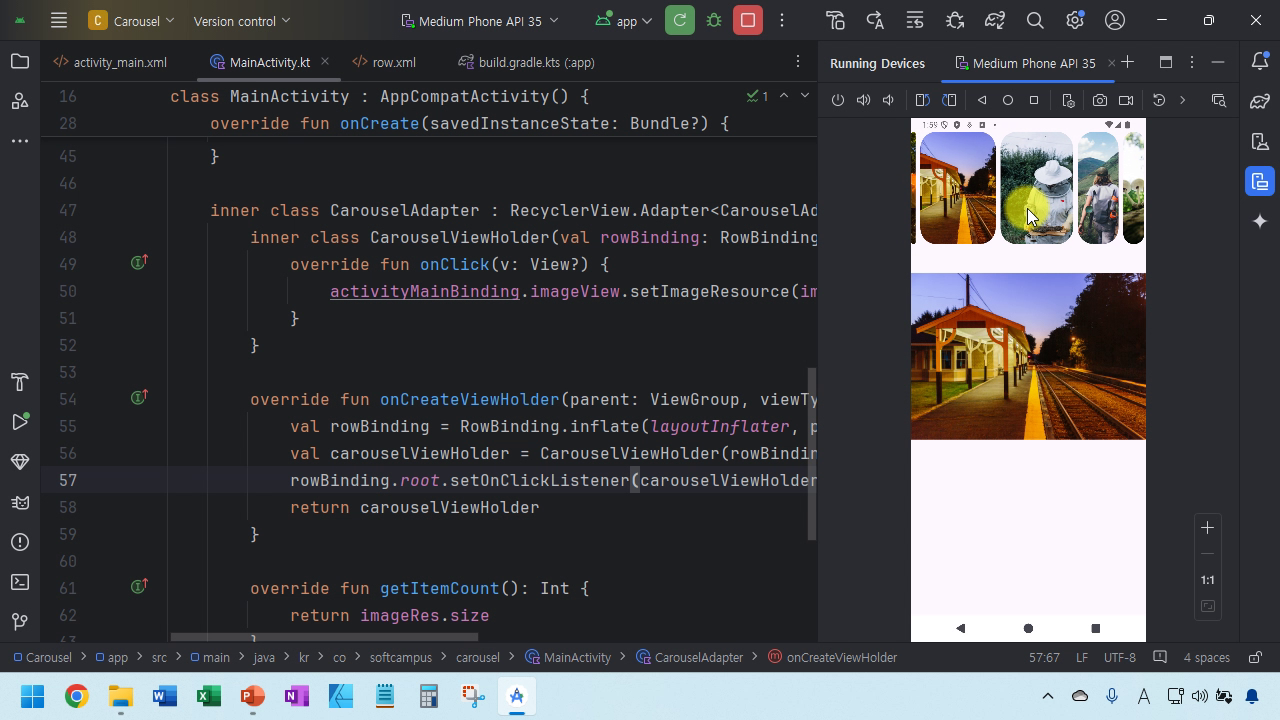Switch to the activity_main.xml tab
This screenshot has height=720, width=1280.
(x=111, y=62)
